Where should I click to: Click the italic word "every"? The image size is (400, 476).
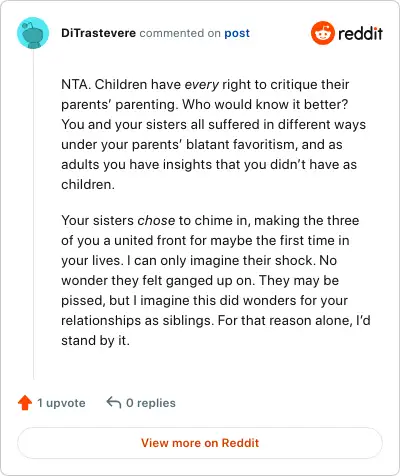pos(202,85)
